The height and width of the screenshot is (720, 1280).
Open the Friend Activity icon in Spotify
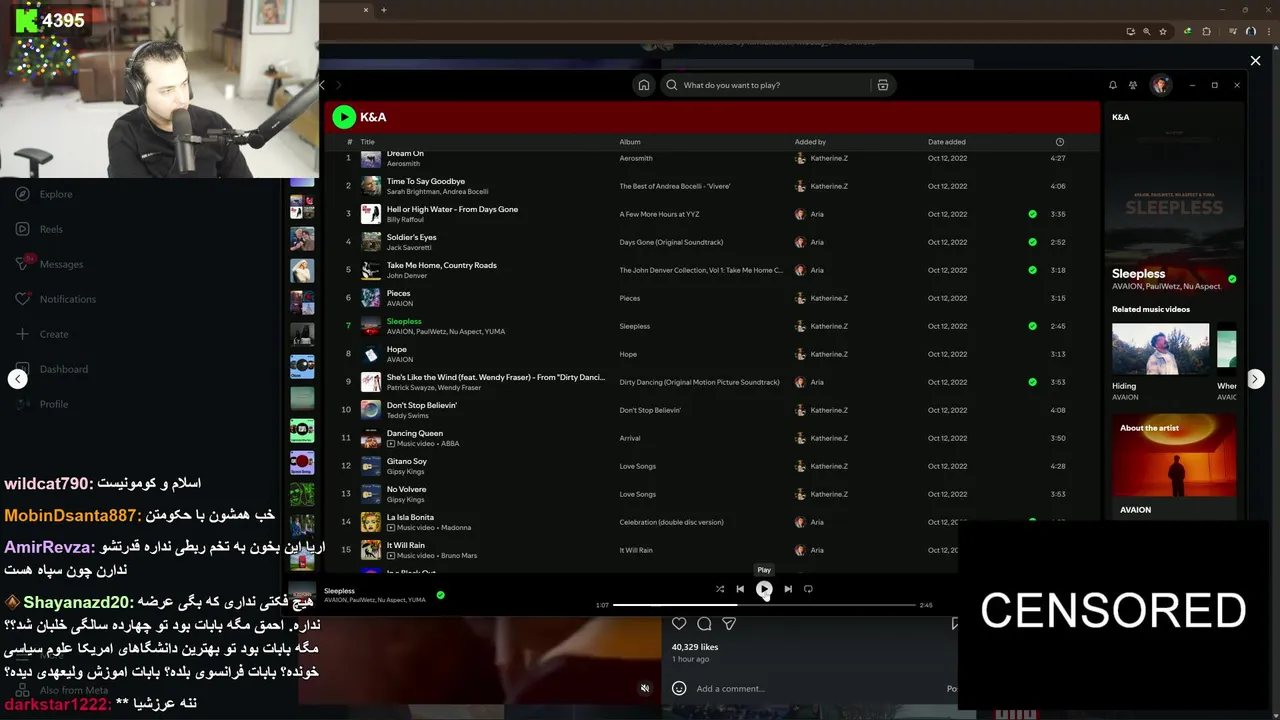tap(1133, 85)
